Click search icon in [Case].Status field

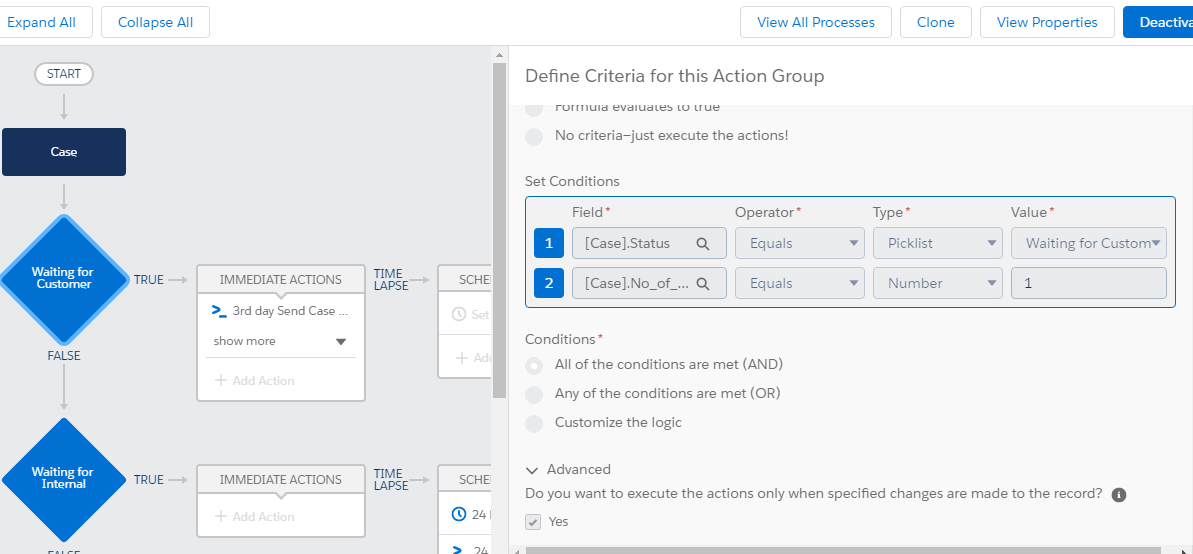pyautogui.click(x=703, y=243)
